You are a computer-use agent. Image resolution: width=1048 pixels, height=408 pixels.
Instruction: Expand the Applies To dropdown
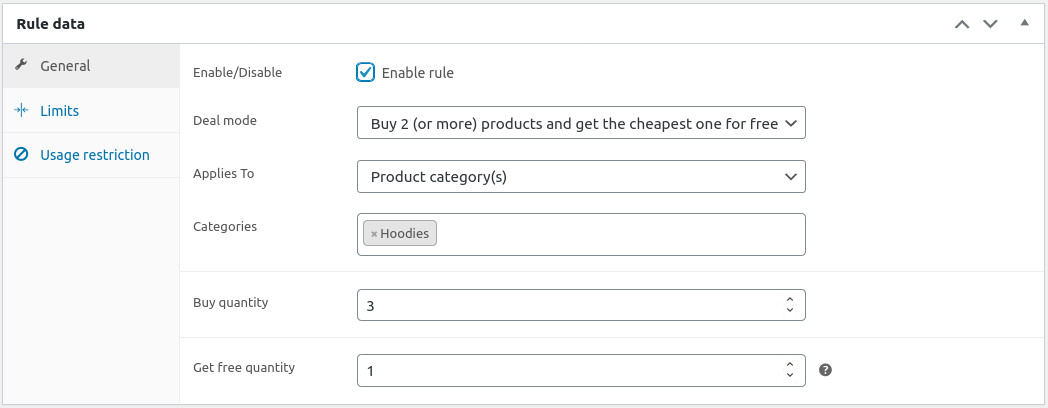(580, 177)
